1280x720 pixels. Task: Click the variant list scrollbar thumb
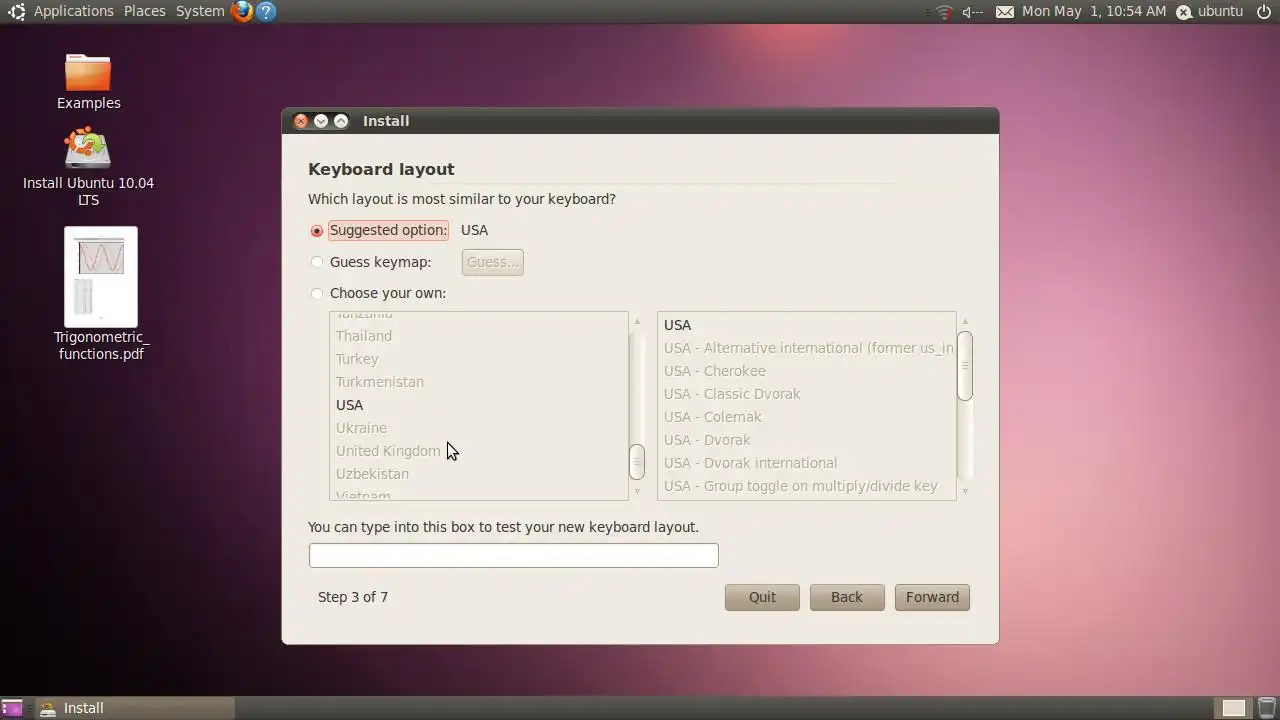click(965, 365)
